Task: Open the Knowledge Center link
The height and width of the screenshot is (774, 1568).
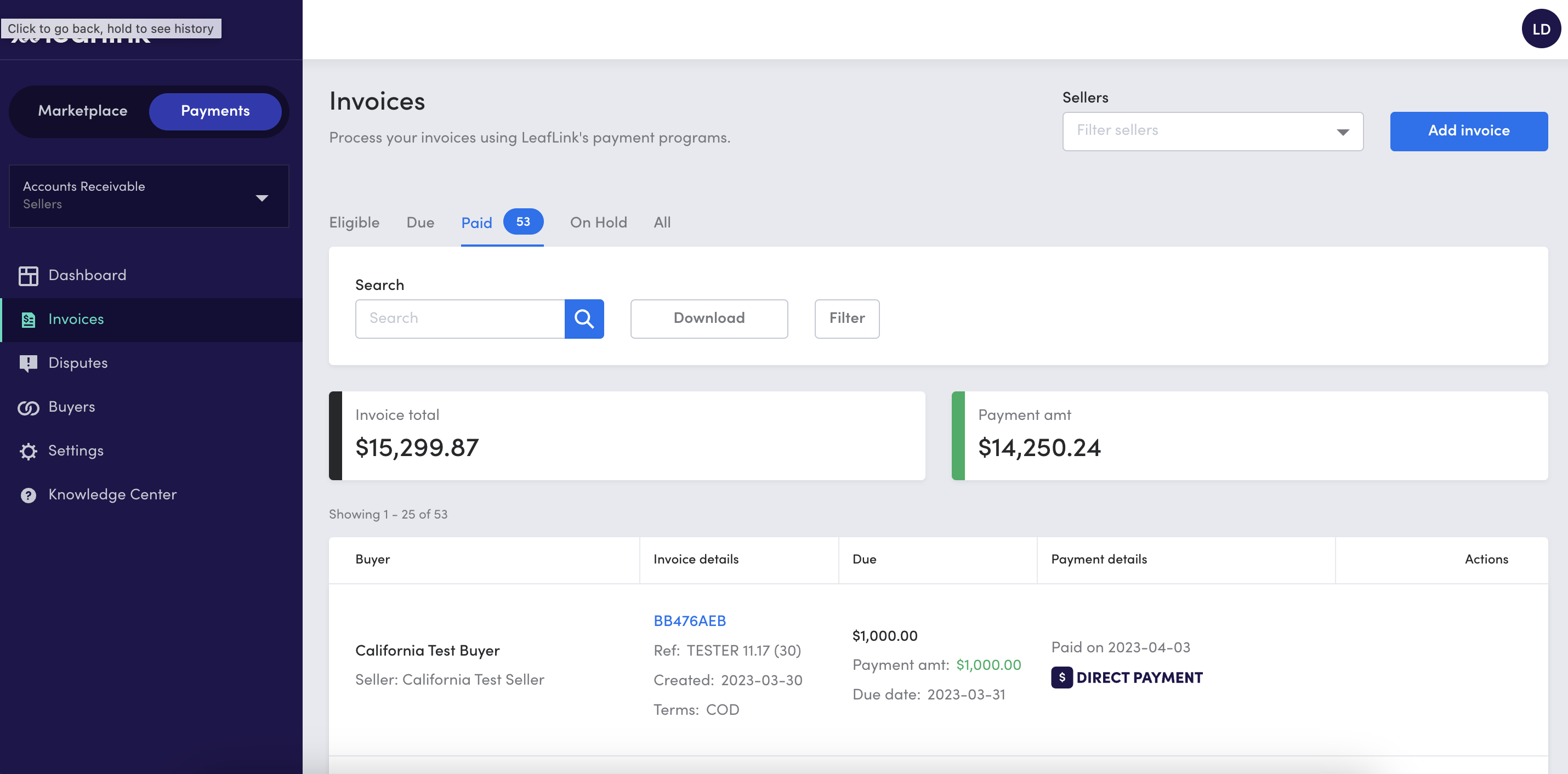Action: tap(151, 494)
